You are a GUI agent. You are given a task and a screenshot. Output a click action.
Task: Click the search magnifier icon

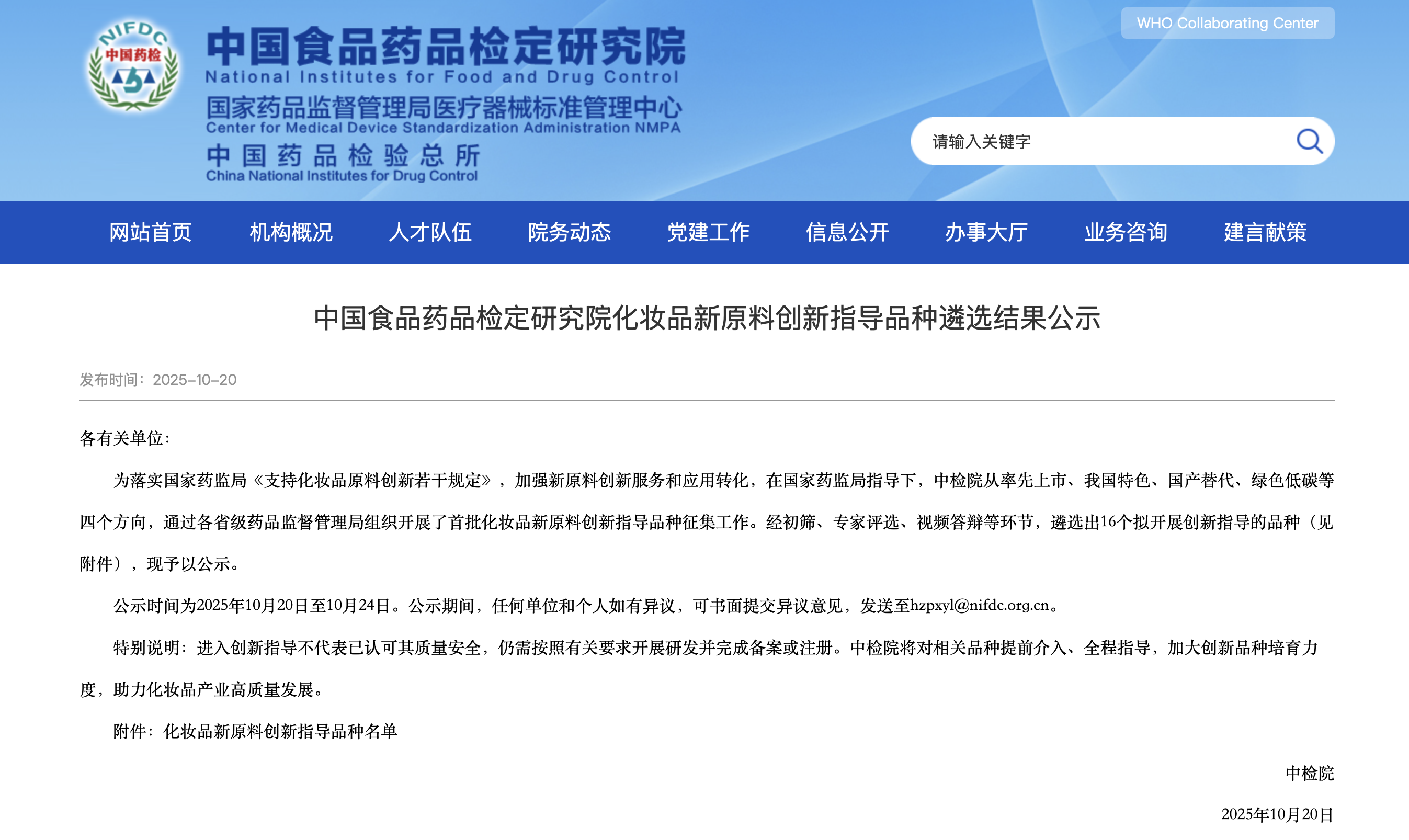coord(1309,142)
